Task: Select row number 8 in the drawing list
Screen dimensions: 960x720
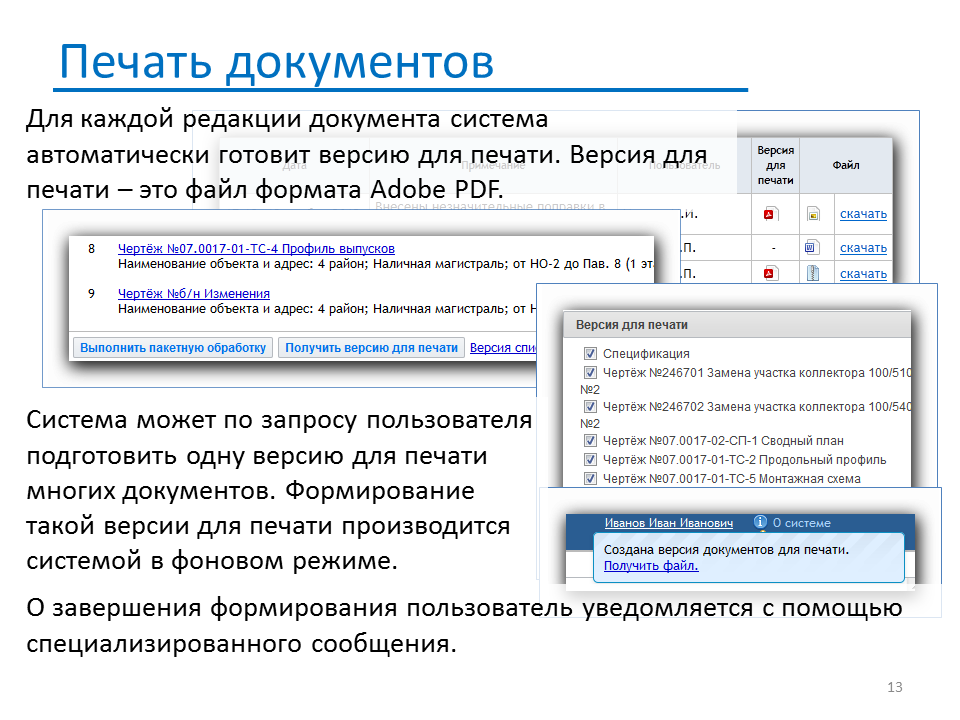Action: [91, 249]
